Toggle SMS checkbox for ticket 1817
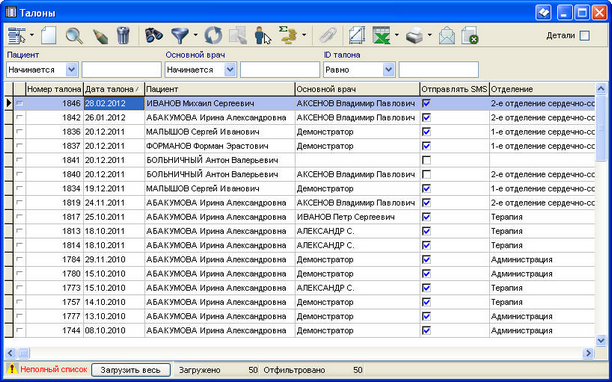This screenshot has width=612, height=382. tap(427, 217)
